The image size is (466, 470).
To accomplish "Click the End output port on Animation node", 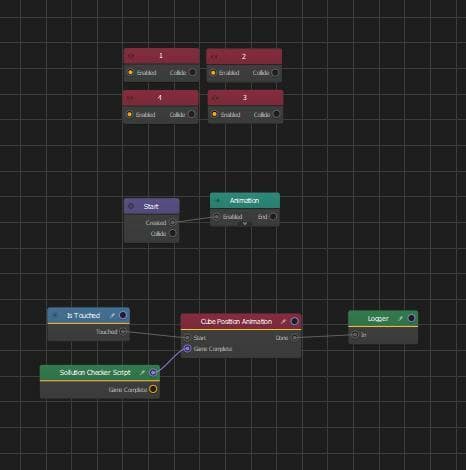I will coord(273,217).
